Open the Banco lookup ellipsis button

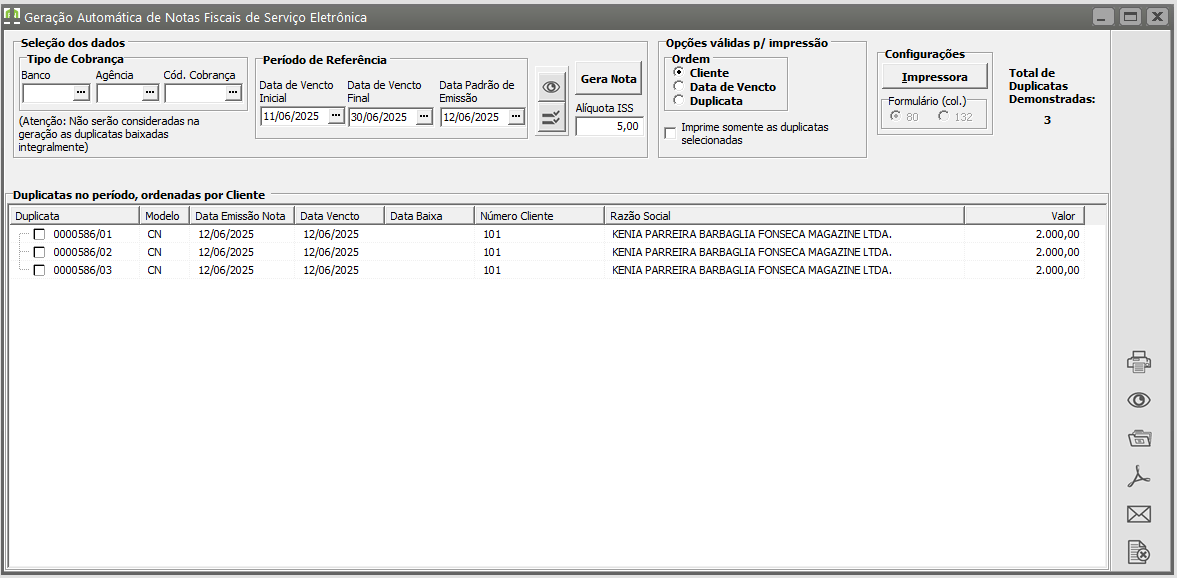[x=80, y=92]
